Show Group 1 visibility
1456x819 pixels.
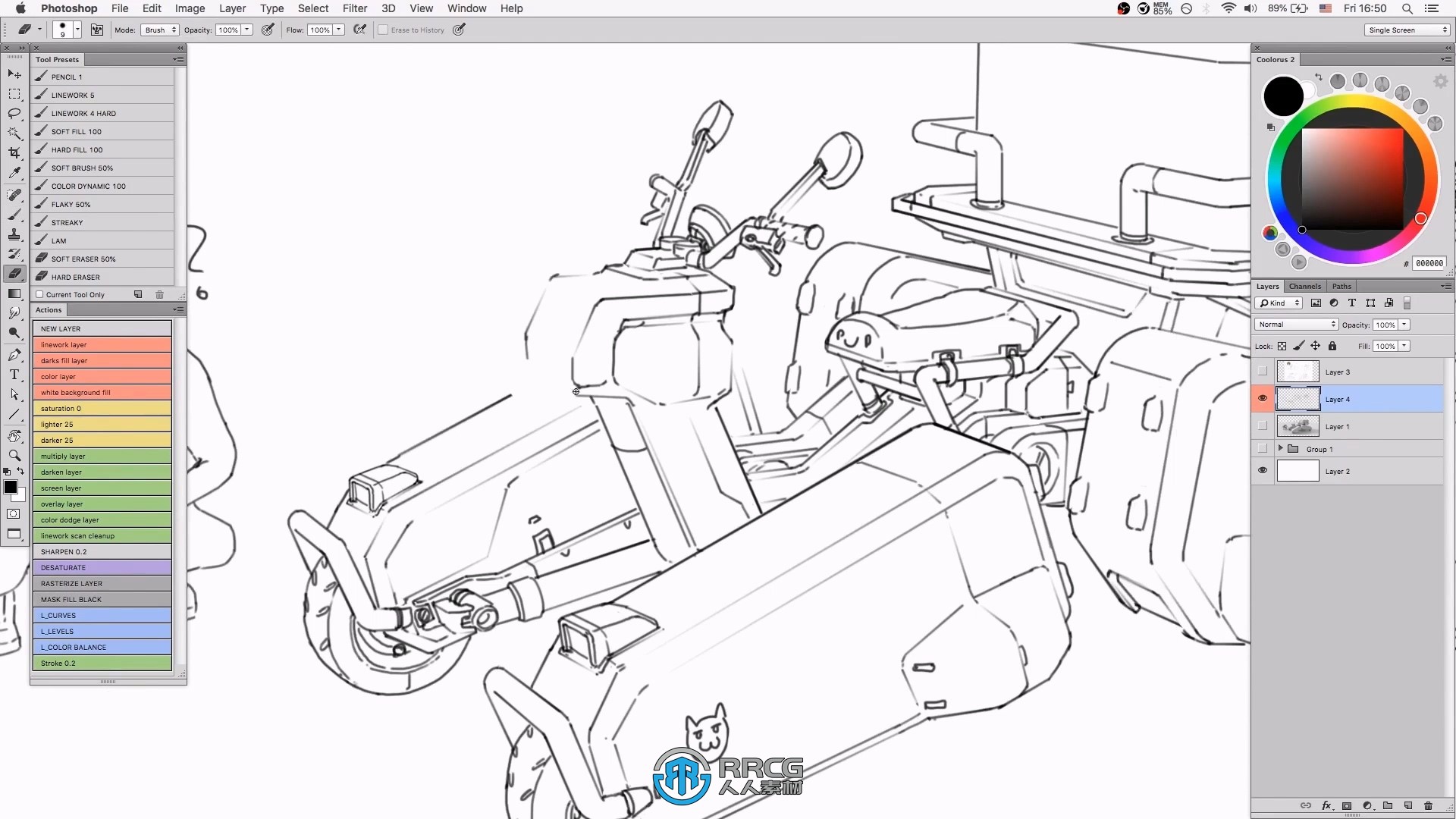click(x=1263, y=448)
